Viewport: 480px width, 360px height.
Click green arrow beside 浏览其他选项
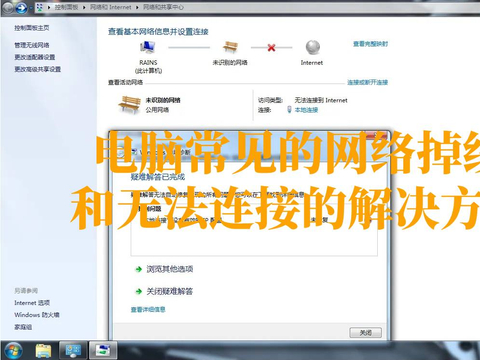138,269
